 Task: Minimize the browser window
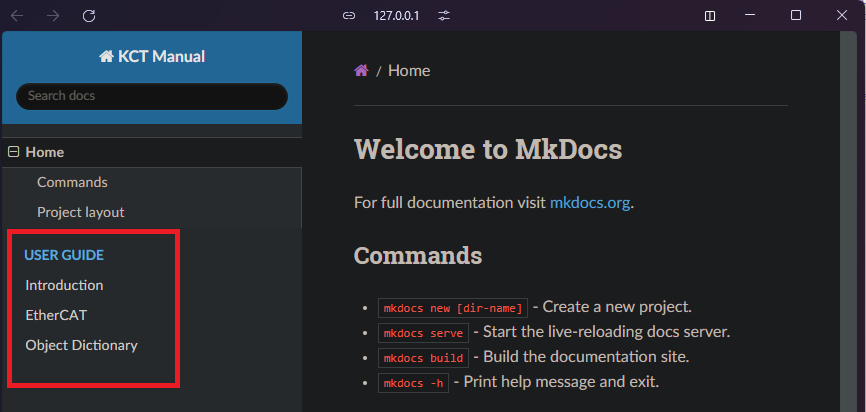(x=749, y=15)
